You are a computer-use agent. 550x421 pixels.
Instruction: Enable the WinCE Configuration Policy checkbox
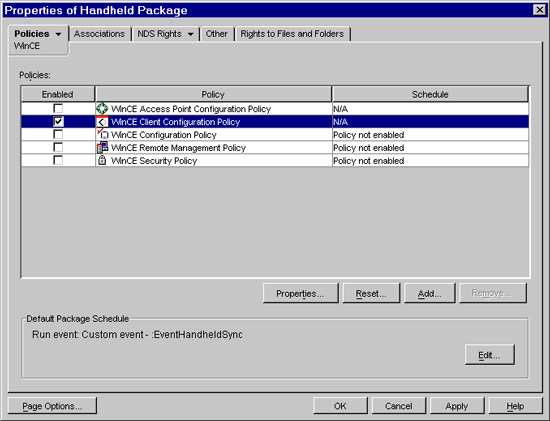(58, 134)
